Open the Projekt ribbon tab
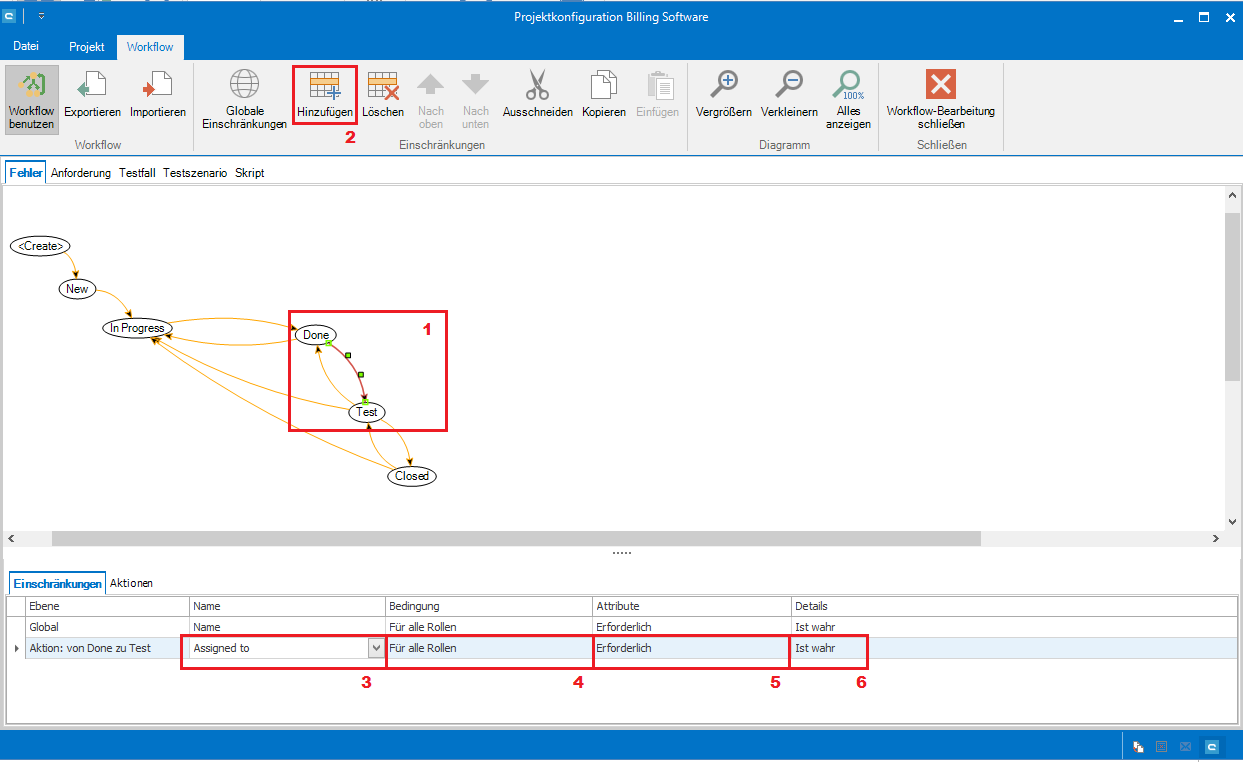The image size is (1243, 762). point(87,47)
